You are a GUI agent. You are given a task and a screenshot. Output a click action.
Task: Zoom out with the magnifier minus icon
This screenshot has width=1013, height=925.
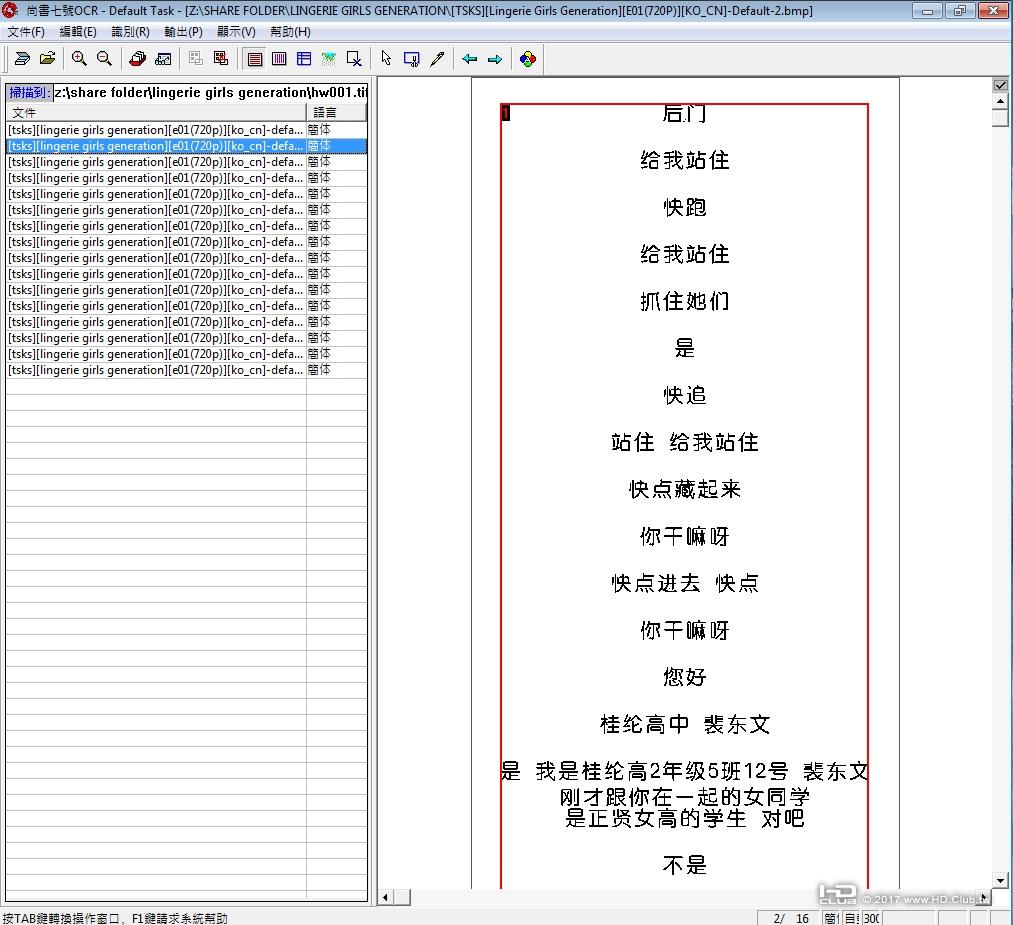pyautogui.click(x=104, y=59)
